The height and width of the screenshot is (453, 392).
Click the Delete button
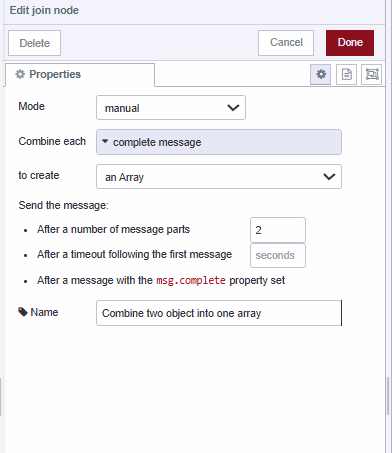pyautogui.click(x=34, y=43)
